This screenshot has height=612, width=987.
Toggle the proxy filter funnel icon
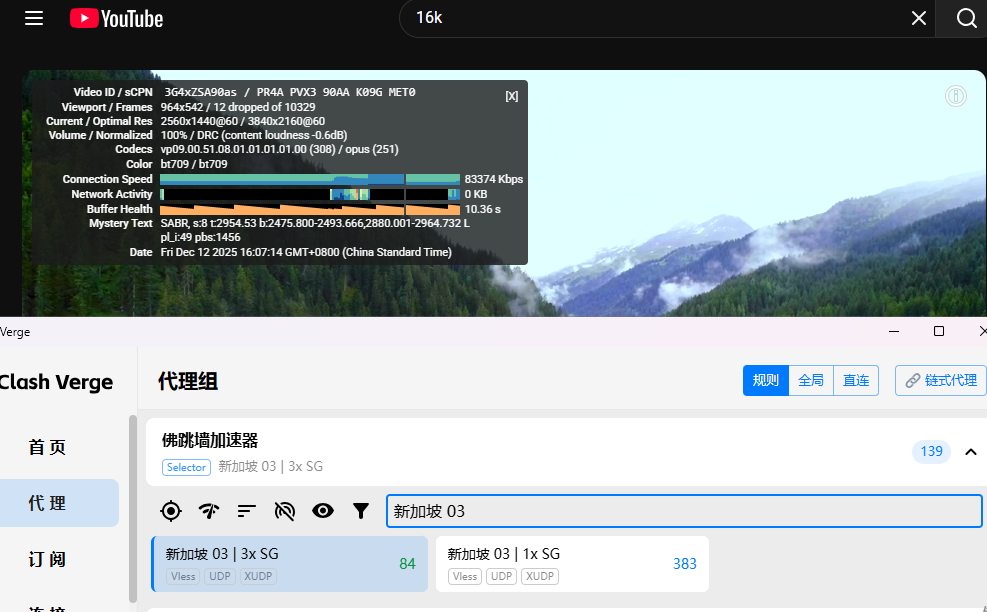coord(361,511)
